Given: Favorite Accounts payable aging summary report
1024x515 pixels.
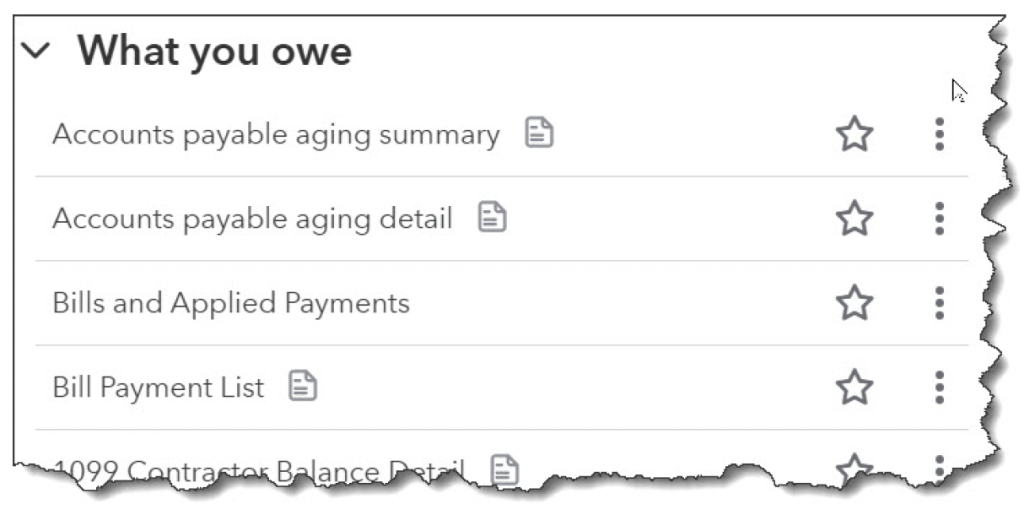Looking at the screenshot, I should coord(854,134).
